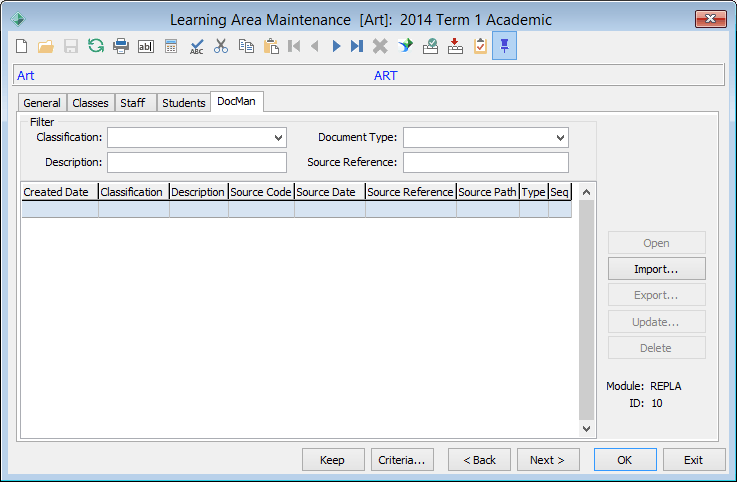Click the Print icon in toolbar

(121, 46)
